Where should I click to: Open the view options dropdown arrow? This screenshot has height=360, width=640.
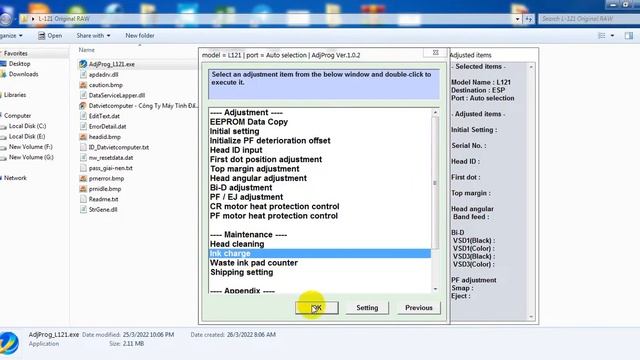tap(612, 36)
